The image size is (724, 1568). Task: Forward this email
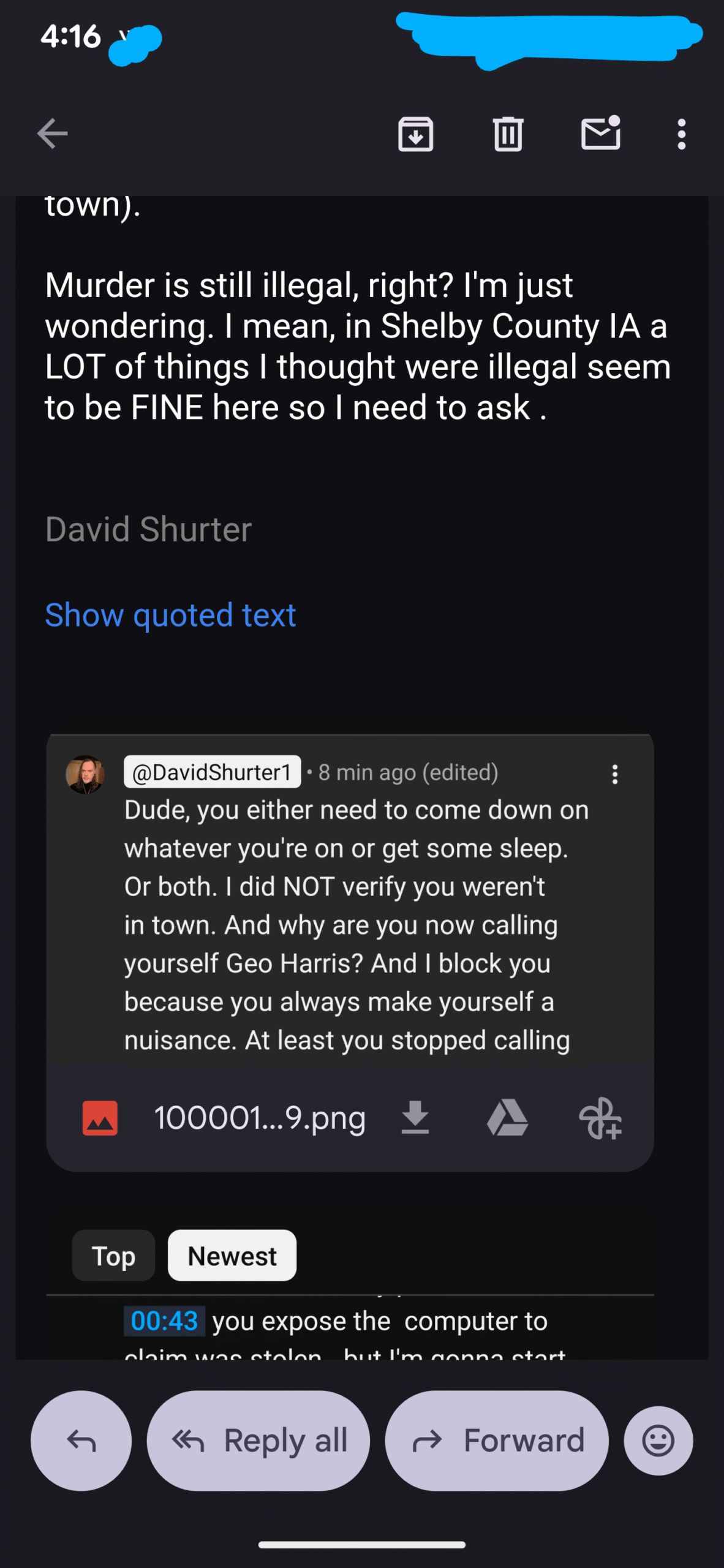coord(497,1441)
